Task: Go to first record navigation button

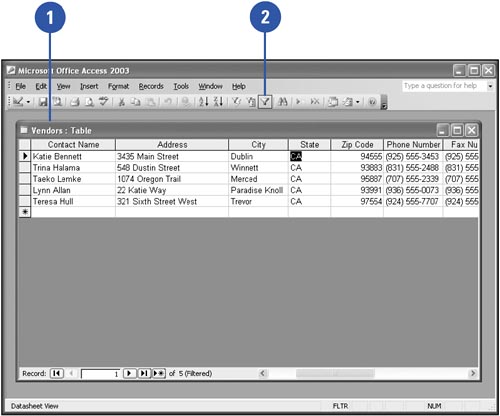Action: (57, 373)
